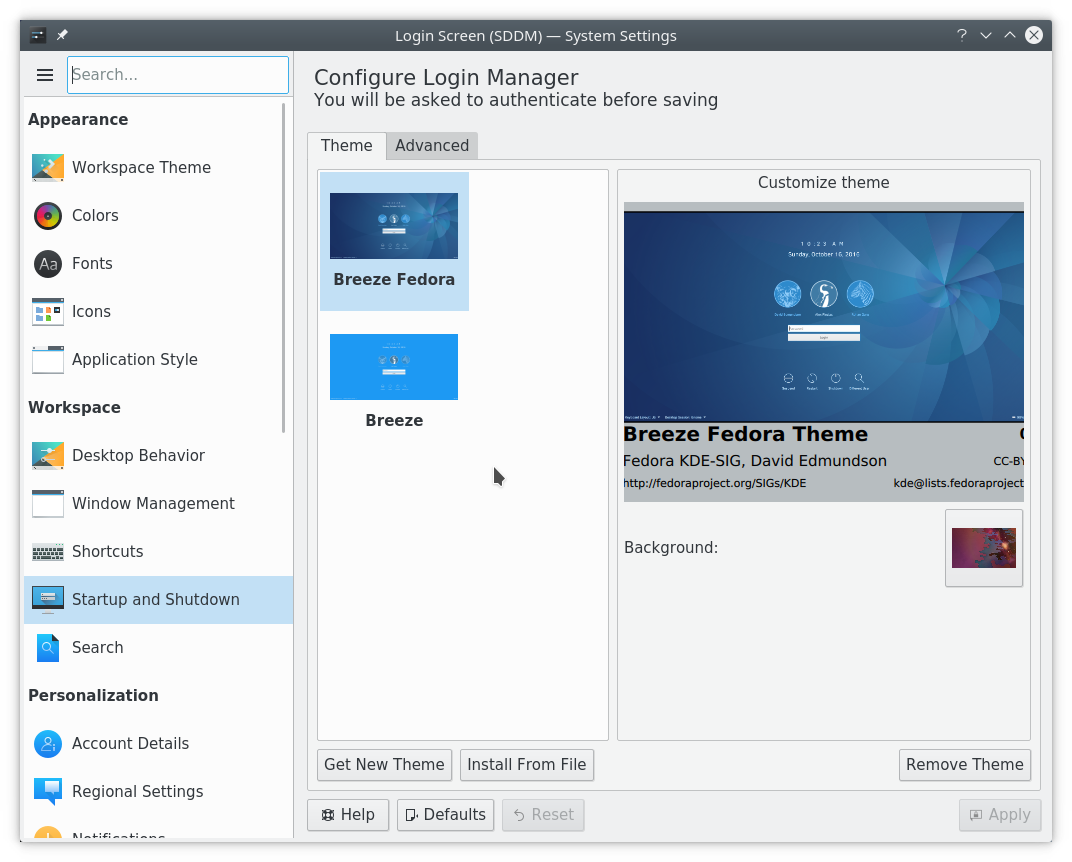Click the Application Style icon

48,360
